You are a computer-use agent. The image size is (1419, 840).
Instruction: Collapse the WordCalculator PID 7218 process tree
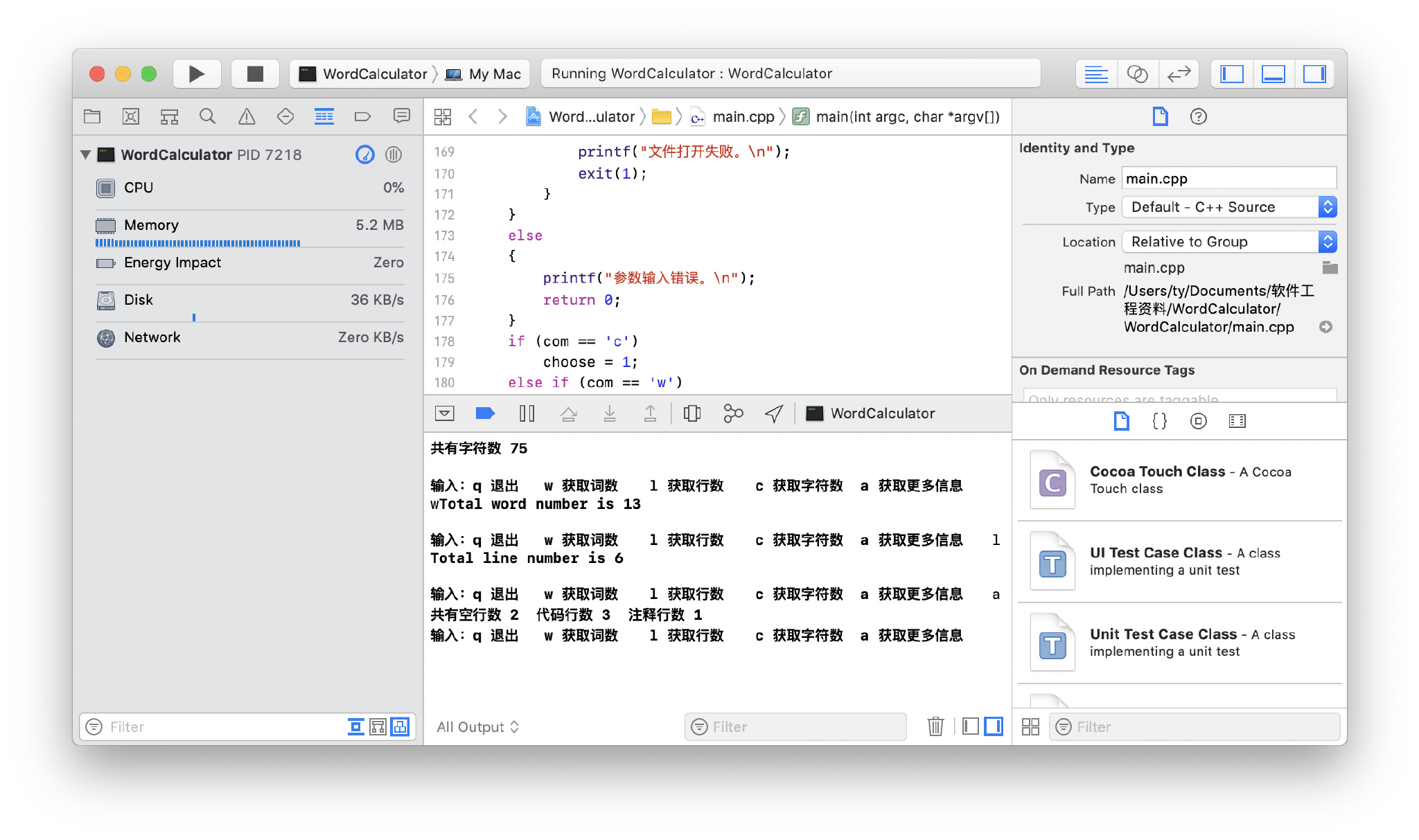pyautogui.click(x=86, y=154)
